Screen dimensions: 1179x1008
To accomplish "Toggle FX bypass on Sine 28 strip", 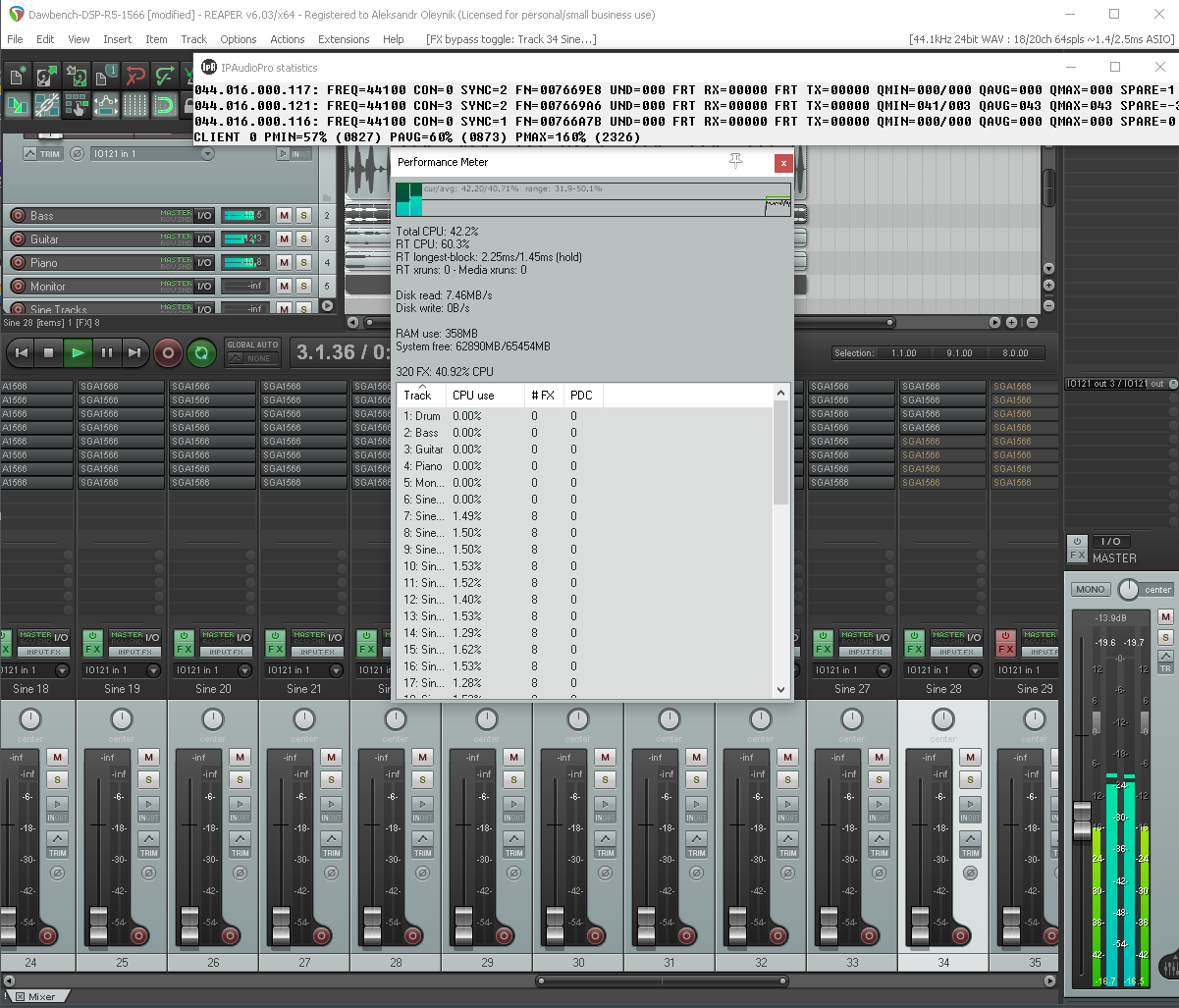I will pos(914,643).
